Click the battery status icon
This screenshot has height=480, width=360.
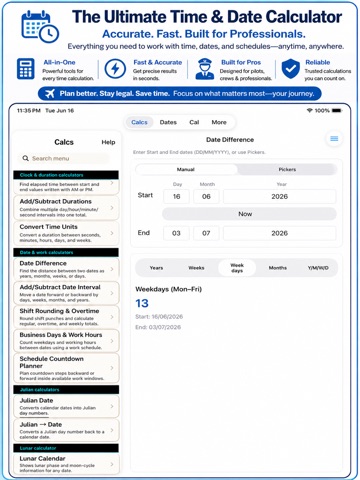(337, 110)
